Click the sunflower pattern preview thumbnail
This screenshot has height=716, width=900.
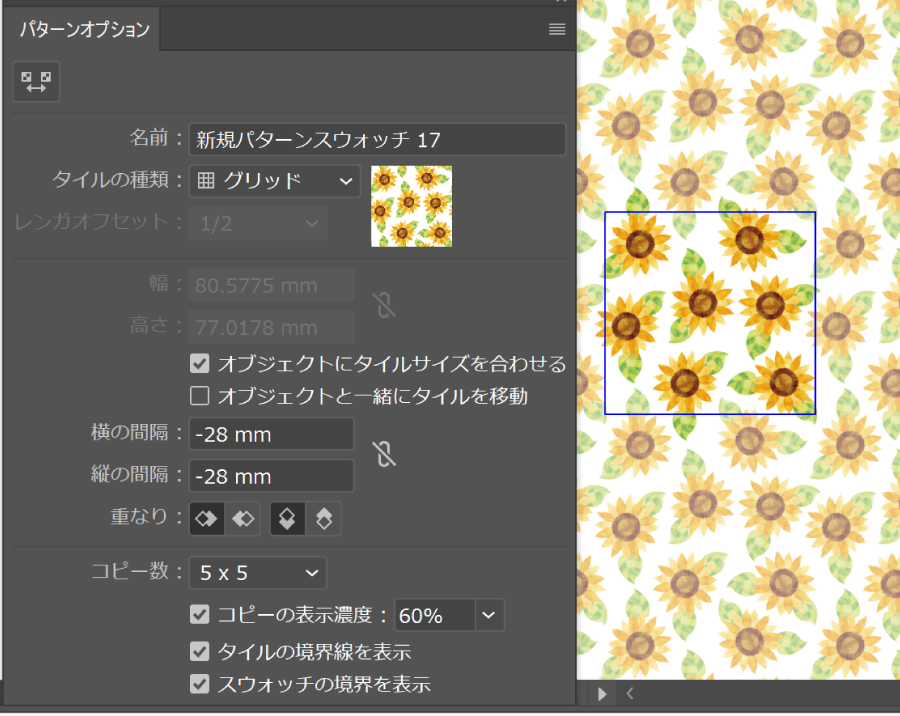pos(411,206)
